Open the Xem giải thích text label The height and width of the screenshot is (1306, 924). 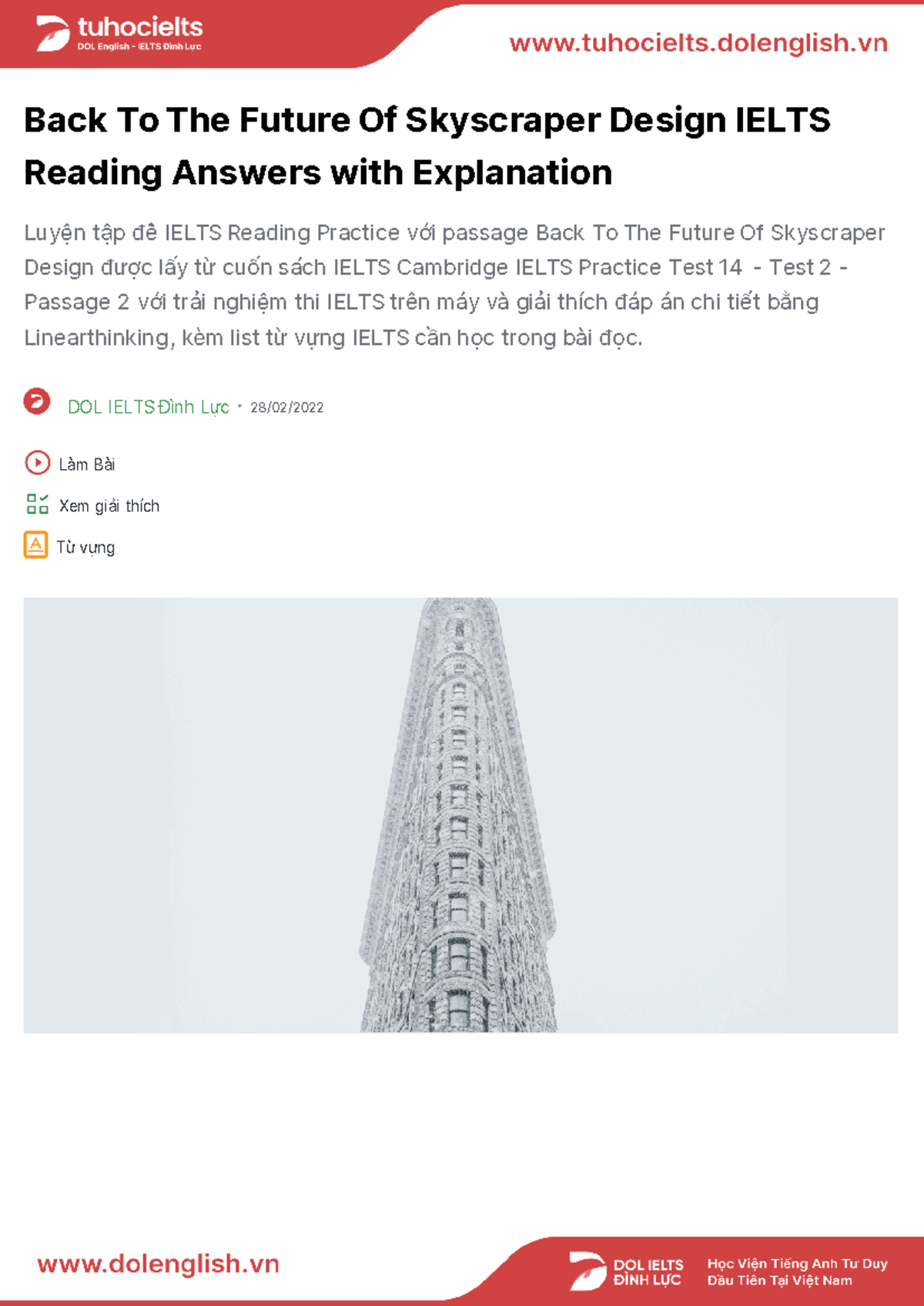[109, 506]
